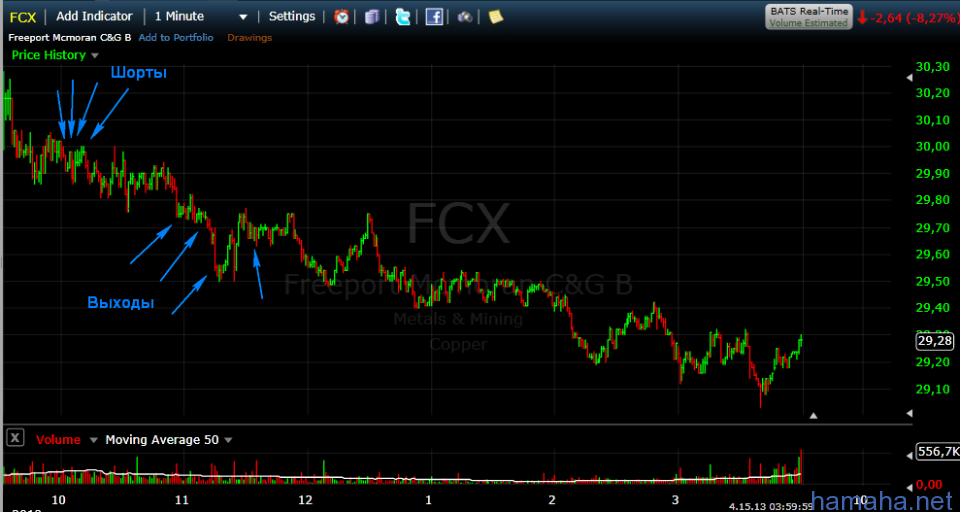The image size is (960, 512).
Task: Open the Moving Average 50 dropdown
Action: click(x=228, y=440)
